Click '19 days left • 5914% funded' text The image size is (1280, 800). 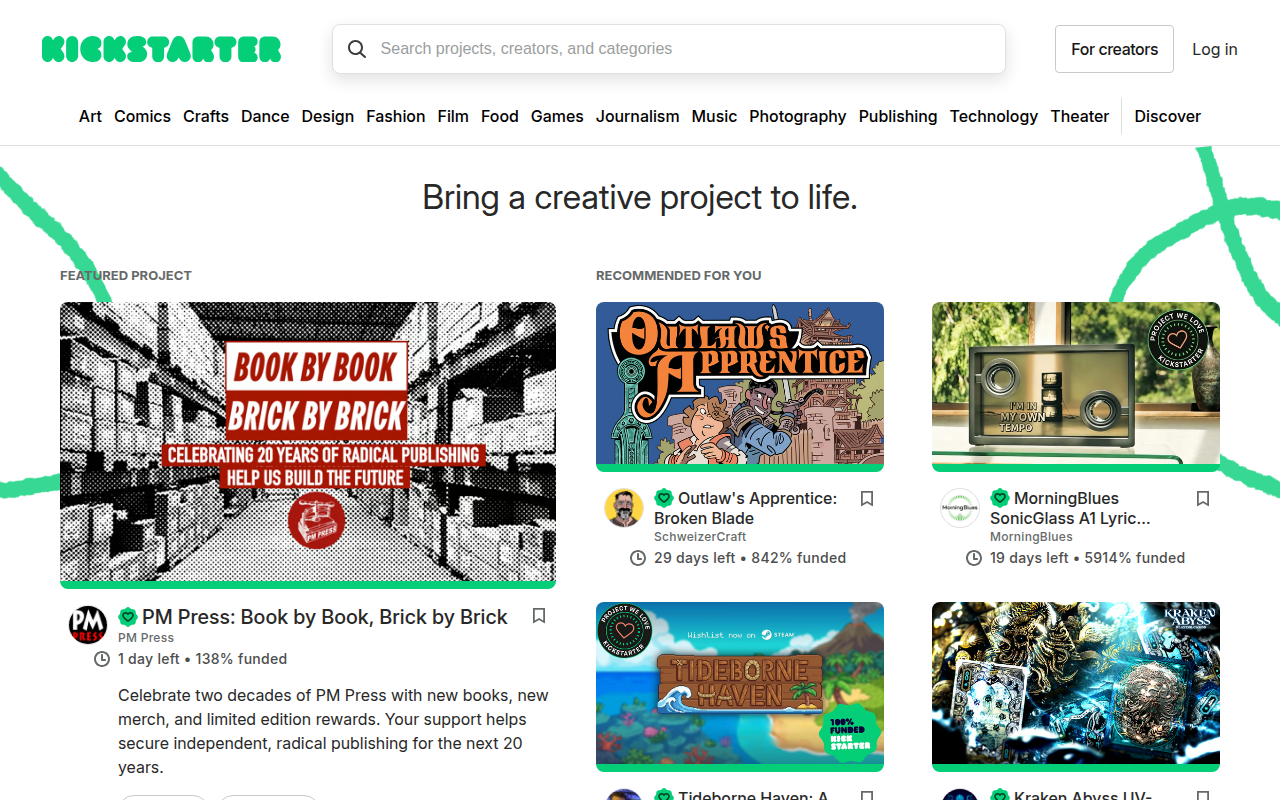(x=1088, y=558)
